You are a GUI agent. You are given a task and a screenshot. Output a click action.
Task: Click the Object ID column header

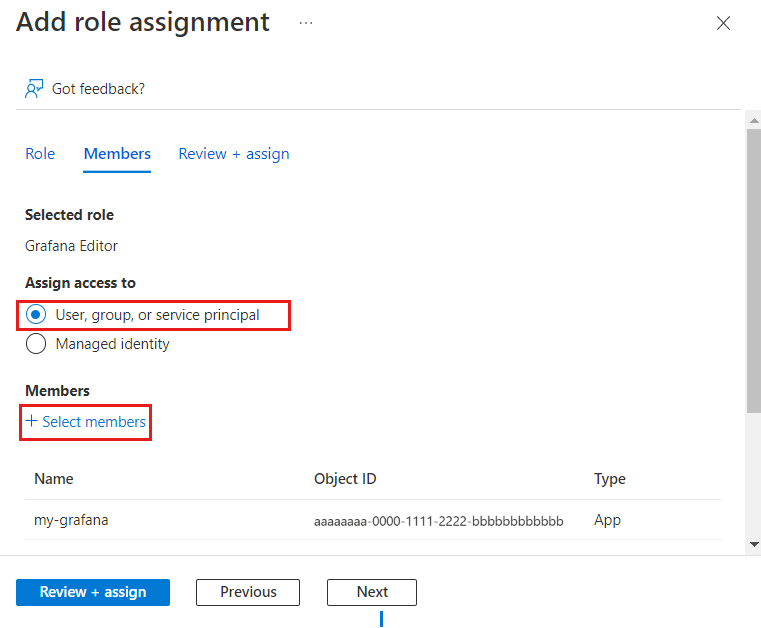click(x=345, y=479)
